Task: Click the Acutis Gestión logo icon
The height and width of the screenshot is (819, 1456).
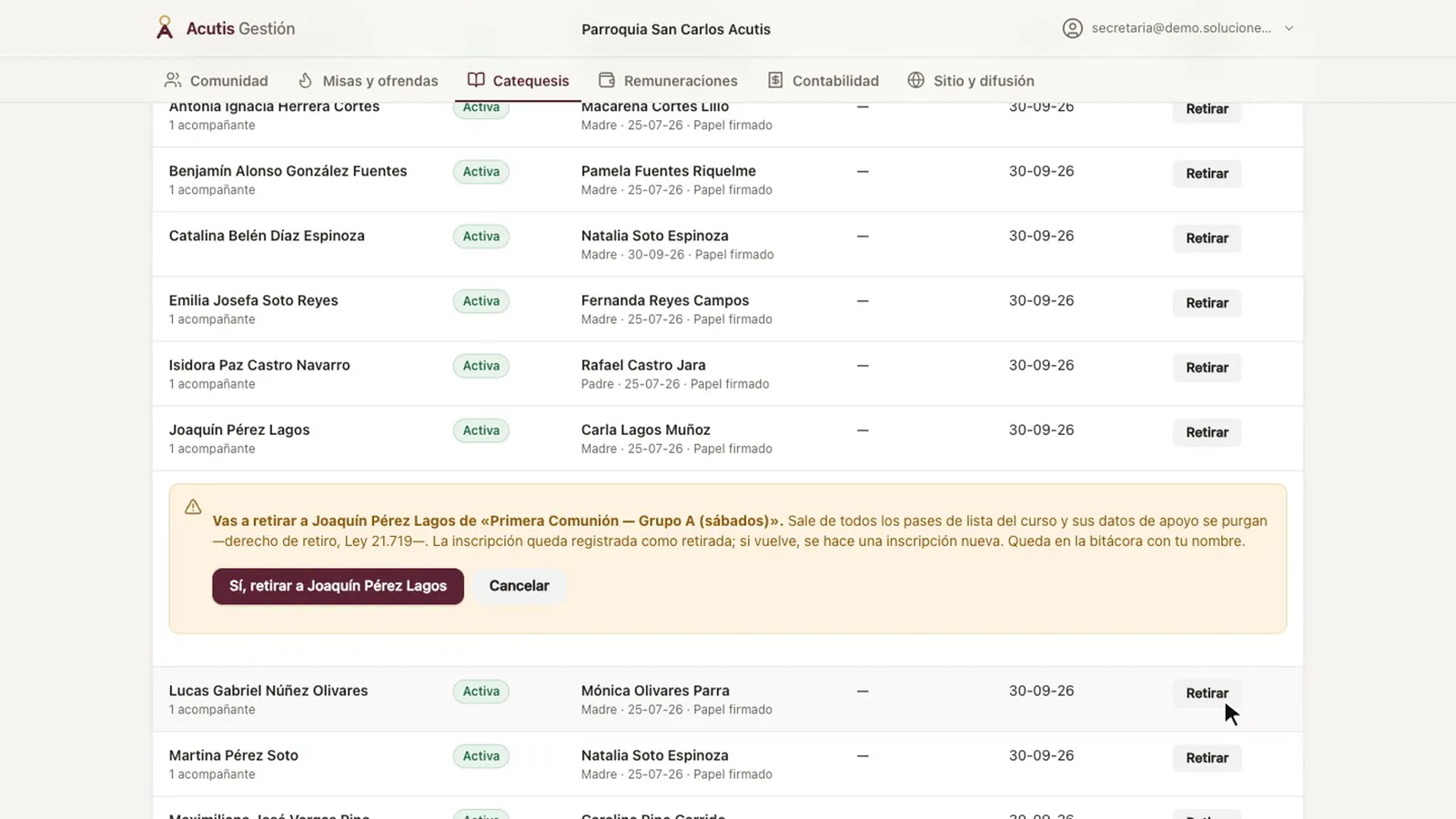Action: 165,28
